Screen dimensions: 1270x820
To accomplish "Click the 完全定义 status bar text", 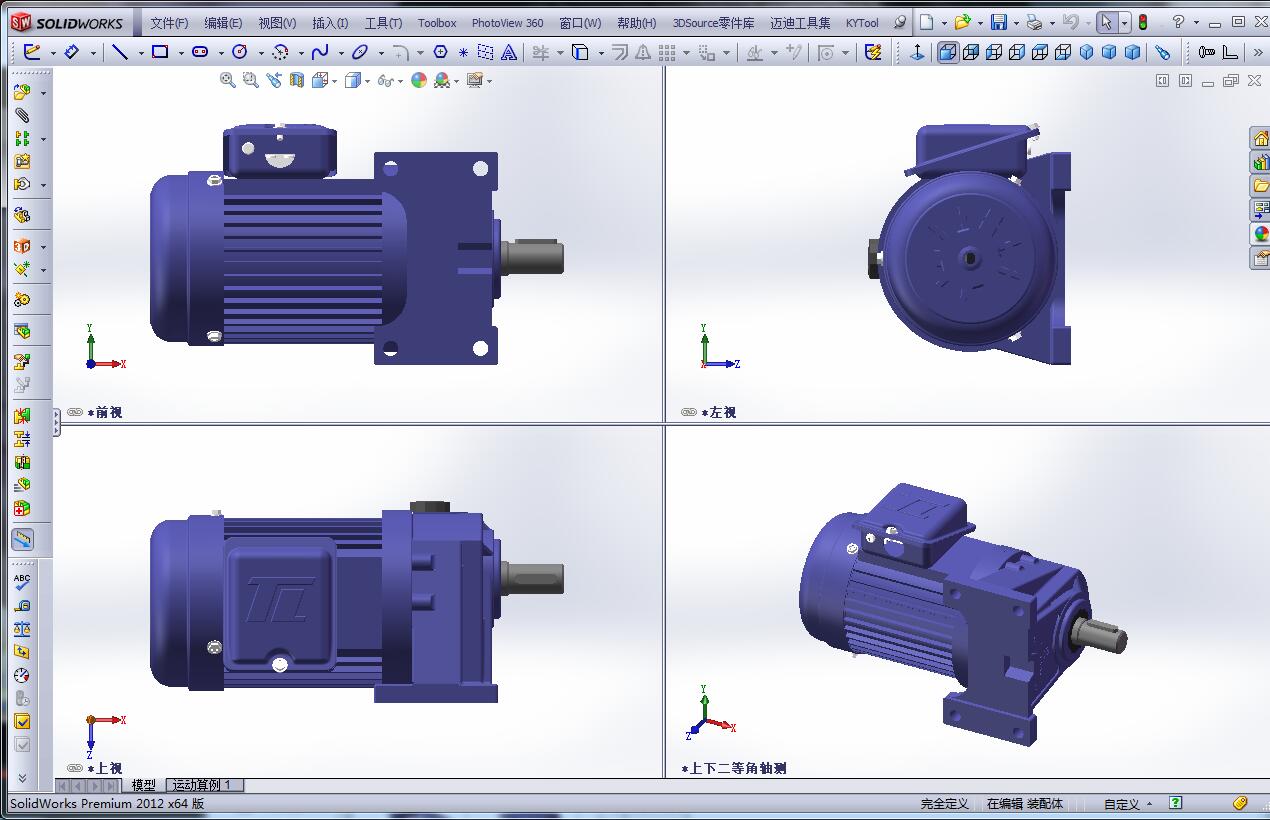I will 945,804.
